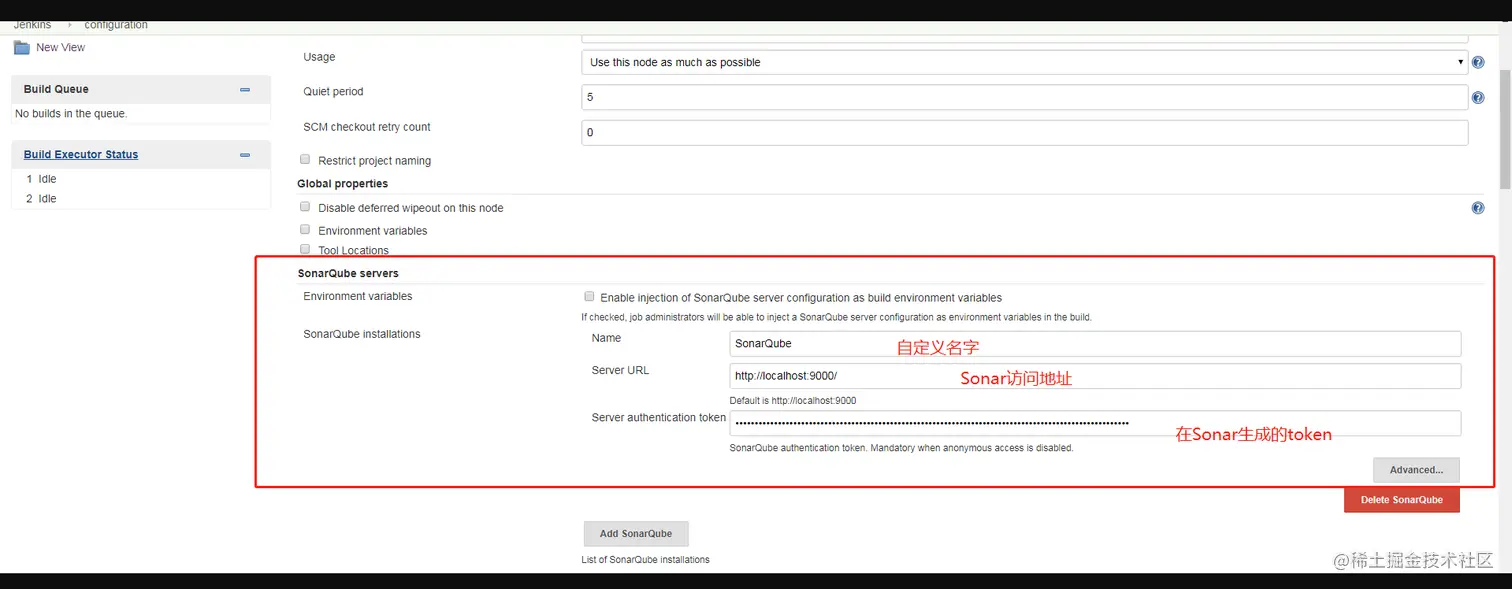Image resolution: width=1512 pixels, height=589 pixels.
Task: Click the "Build Queue" heading text
Action: pyautogui.click(x=56, y=90)
